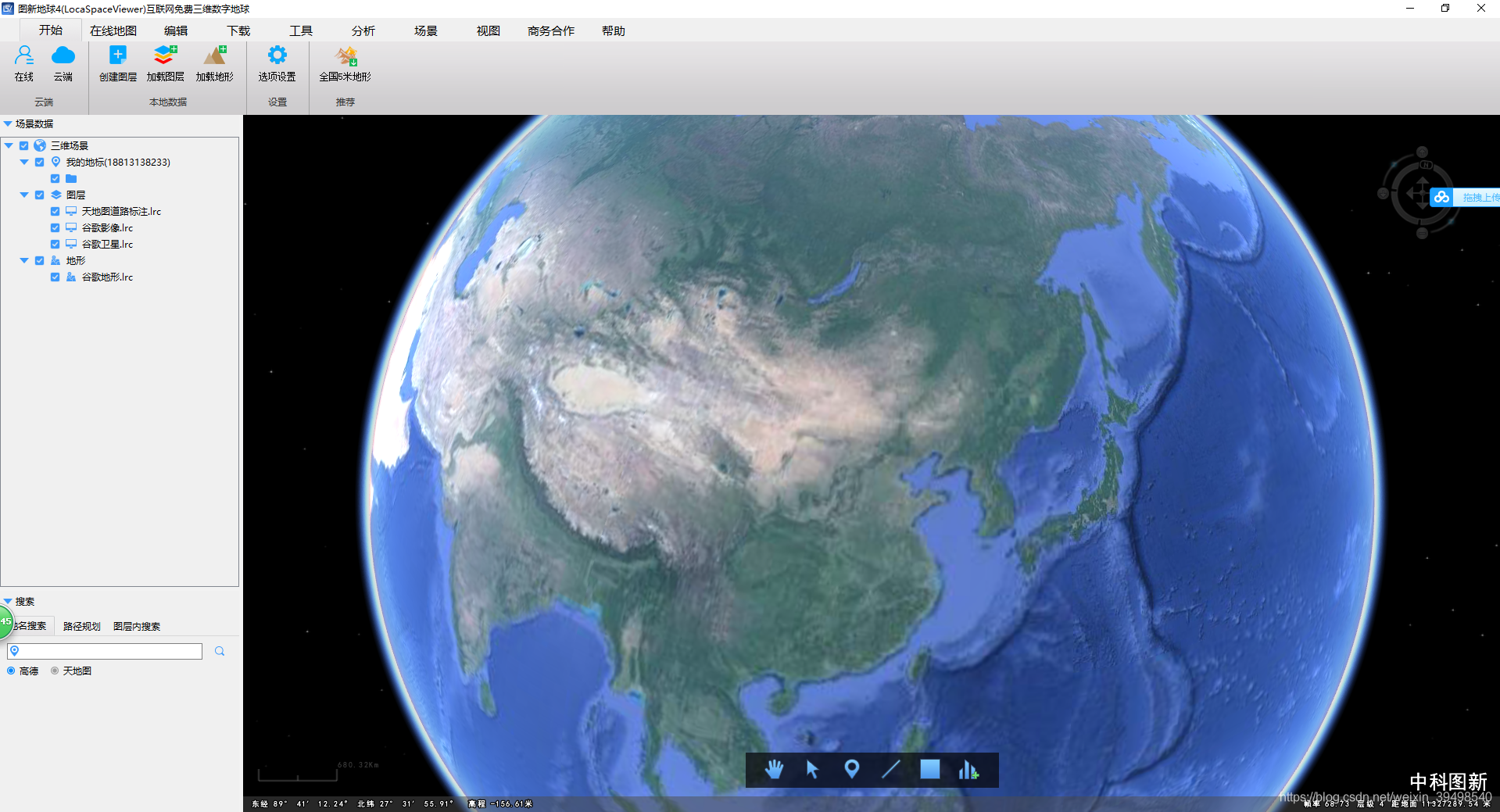This screenshot has height=812, width=1500.
Task: Click into the place search input field
Action: (105, 651)
